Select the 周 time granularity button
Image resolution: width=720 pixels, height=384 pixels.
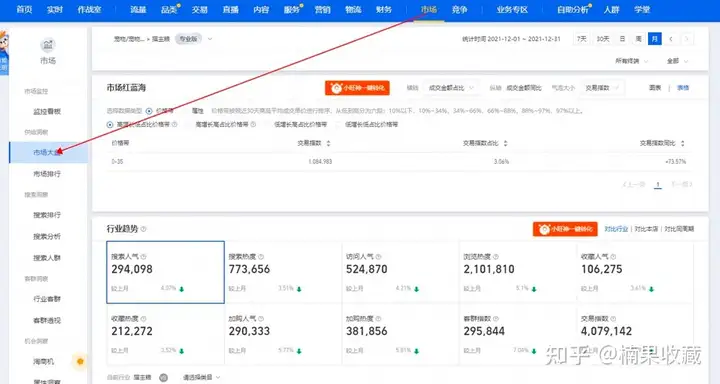[x=638, y=39]
